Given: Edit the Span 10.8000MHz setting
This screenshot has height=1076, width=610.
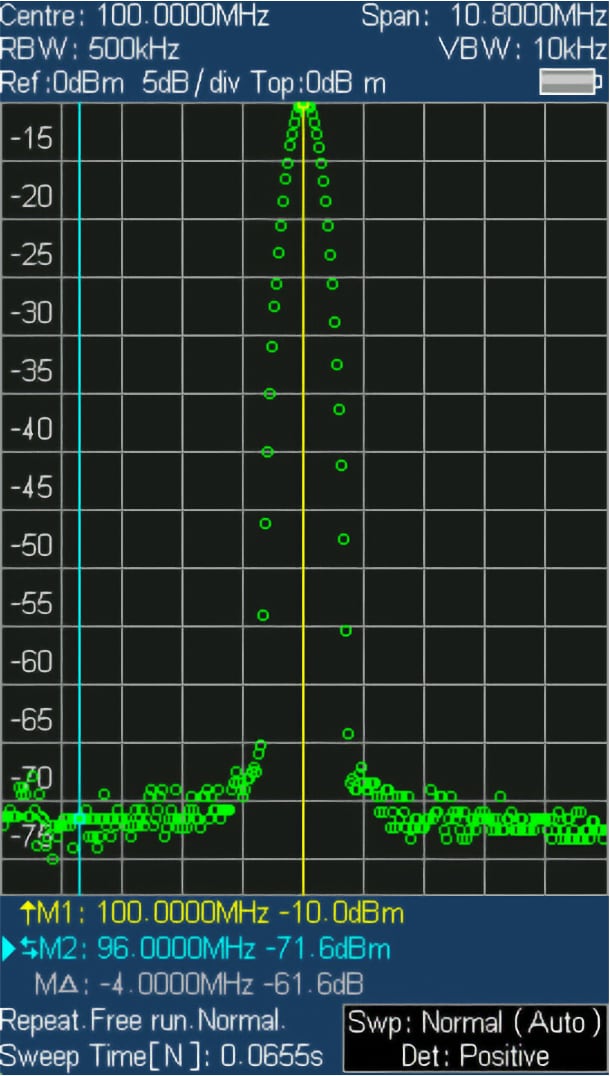Looking at the screenshot, I should tap(484, 16).
